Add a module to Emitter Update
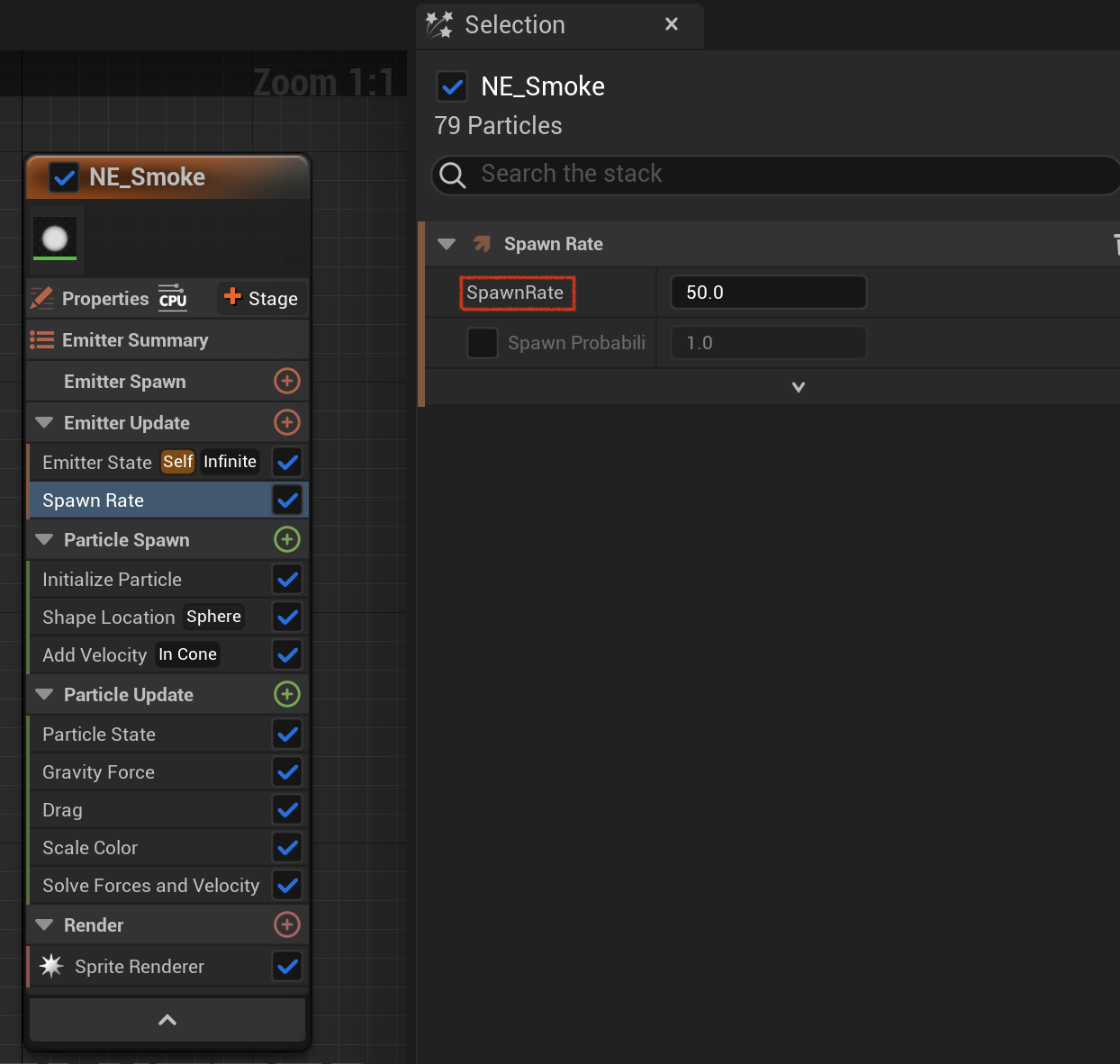This screenshot has width=1120, height=1064. [x=286, y=422]
